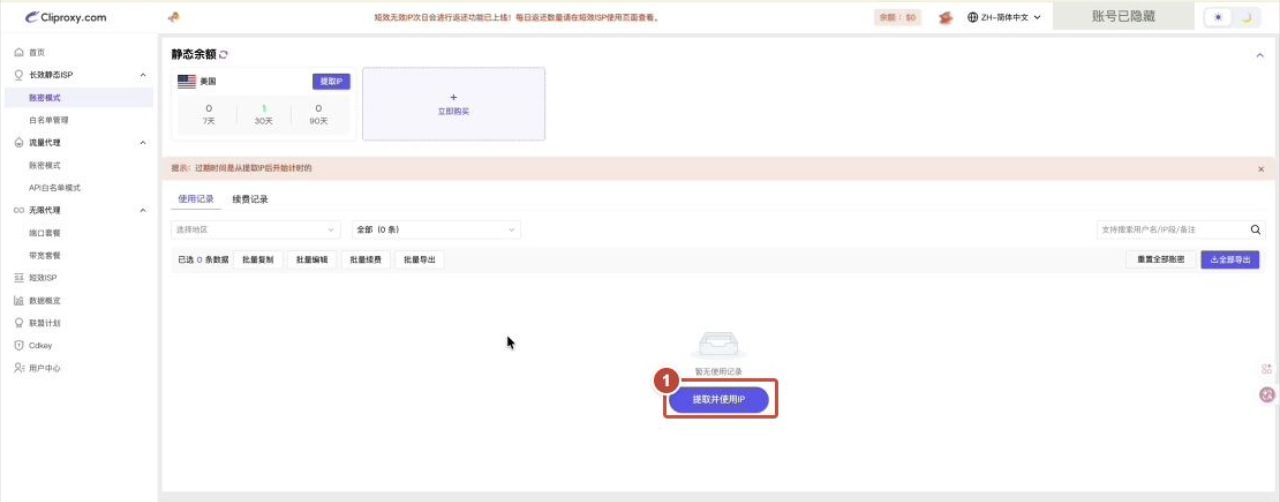Open the 选择地区 dropdown
This screenshot has width=1280, height=502.
(255, 230)
